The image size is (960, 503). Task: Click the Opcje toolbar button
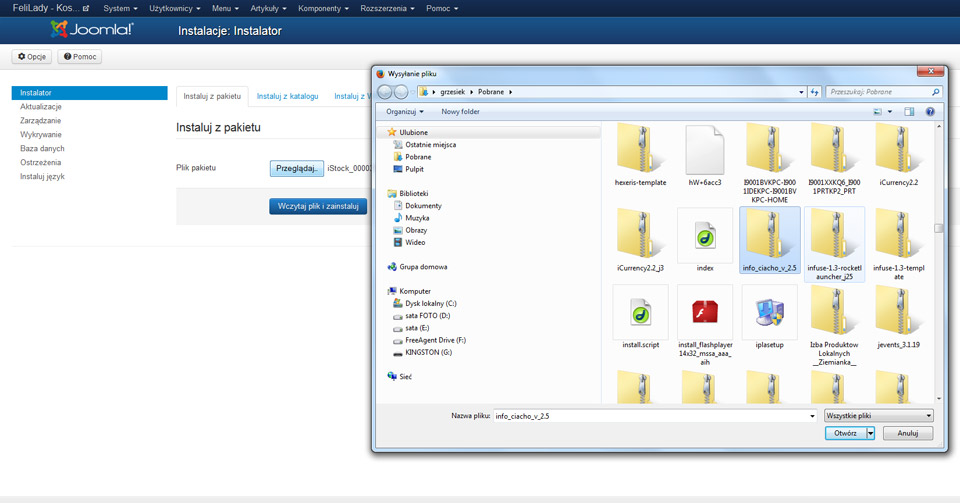coord(32,56)
